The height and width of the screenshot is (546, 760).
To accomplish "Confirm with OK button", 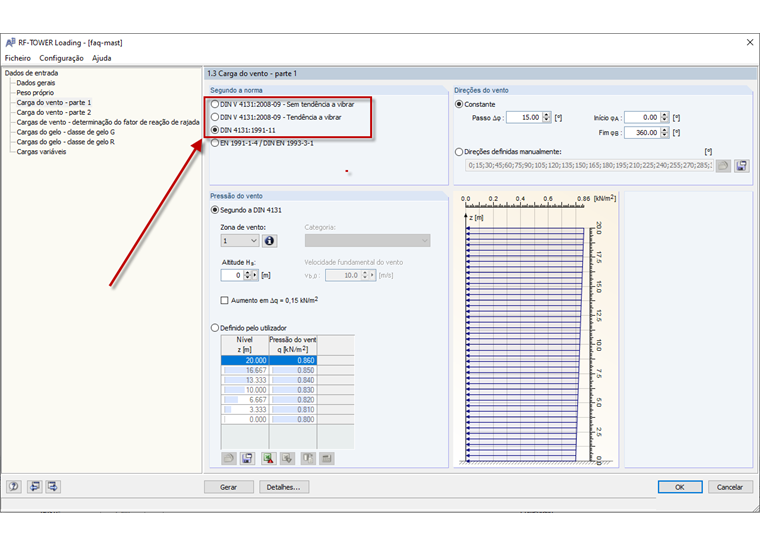I will 680,487.
